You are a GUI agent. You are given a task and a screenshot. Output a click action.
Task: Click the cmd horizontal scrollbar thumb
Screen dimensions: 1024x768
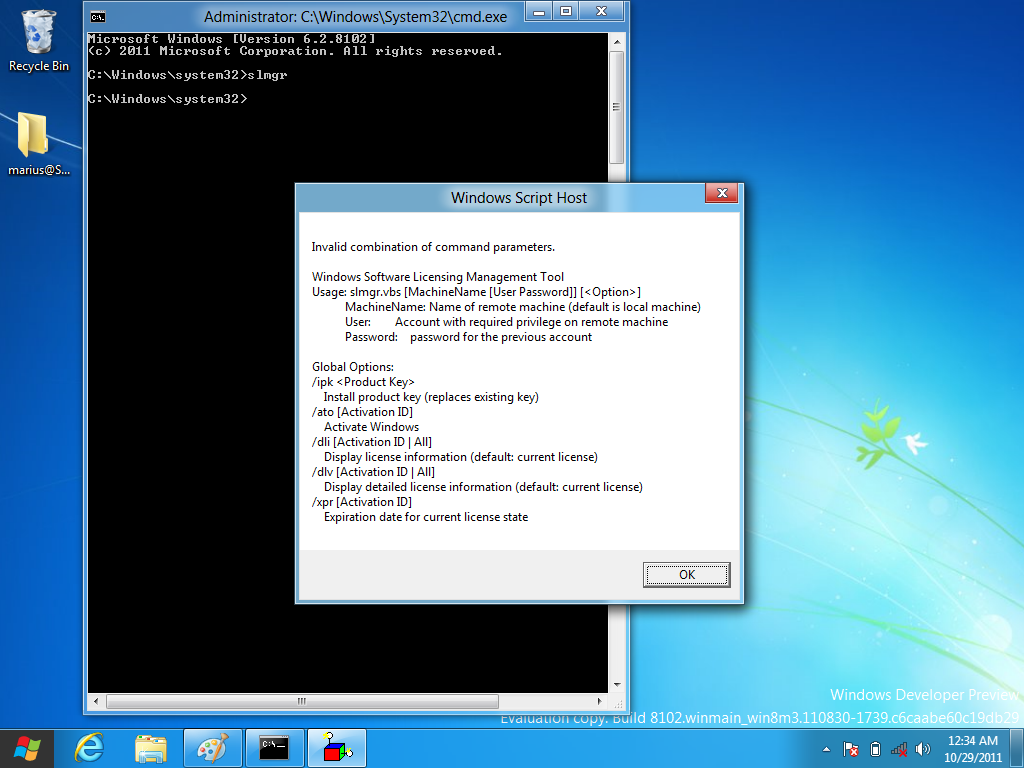click(302, 701)
